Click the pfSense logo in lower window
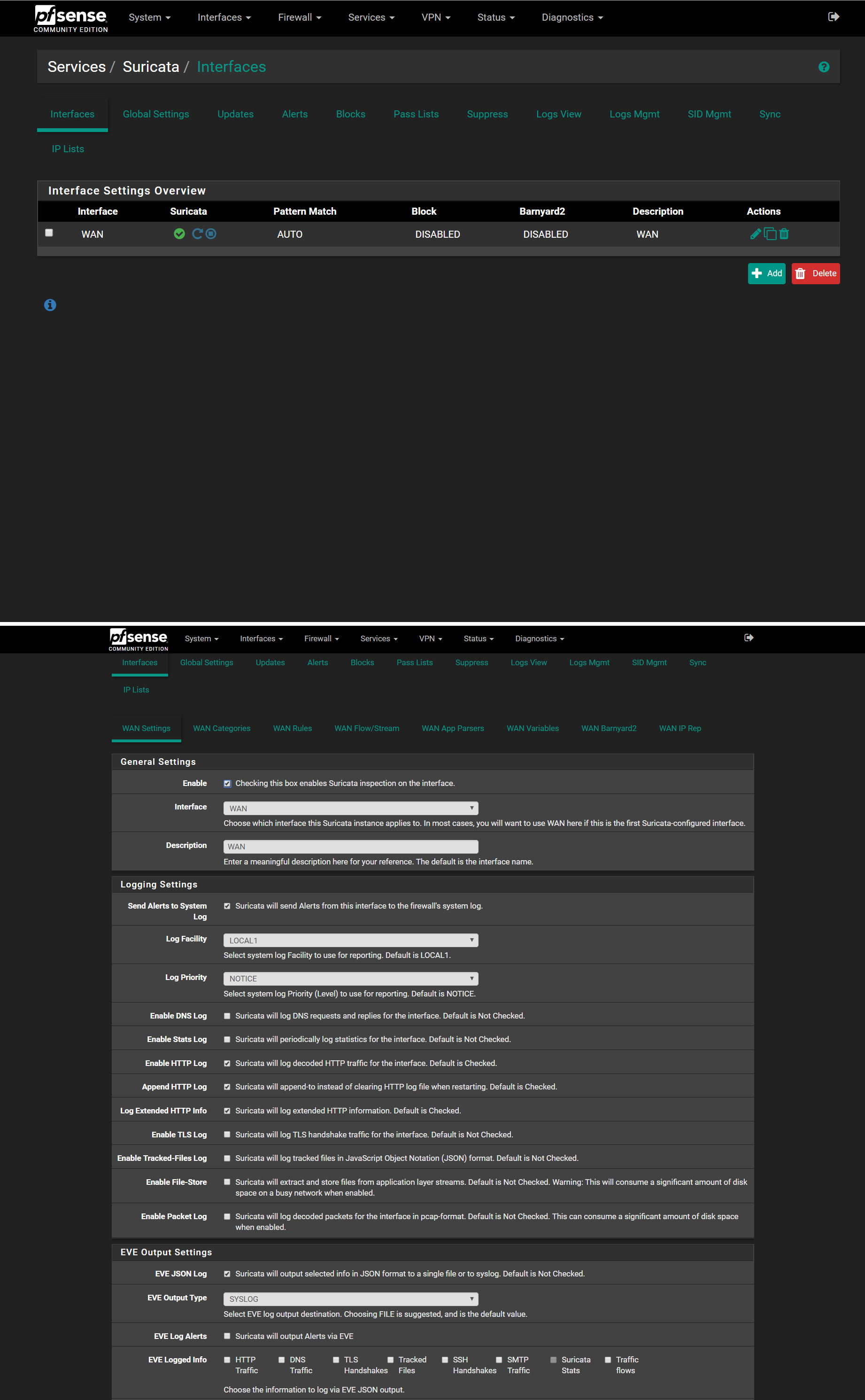This screenshot has width=865, height=1400. pos(139,639)
